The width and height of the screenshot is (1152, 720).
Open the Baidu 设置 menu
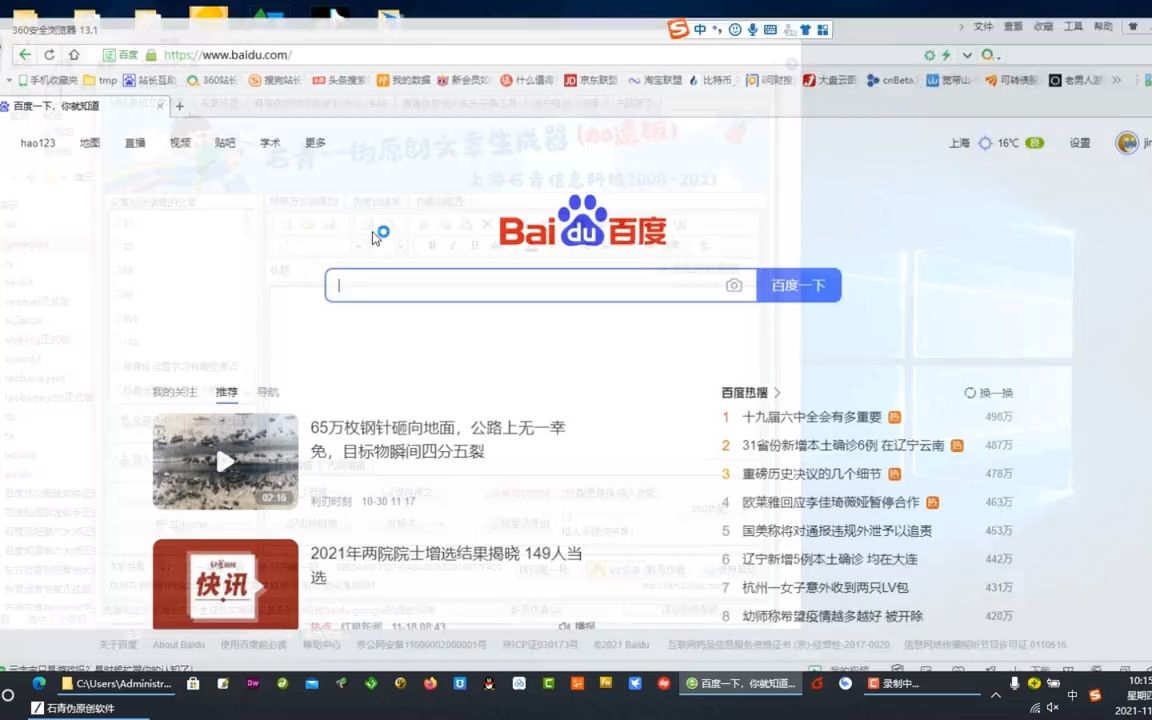click(x=1079, y=143)
